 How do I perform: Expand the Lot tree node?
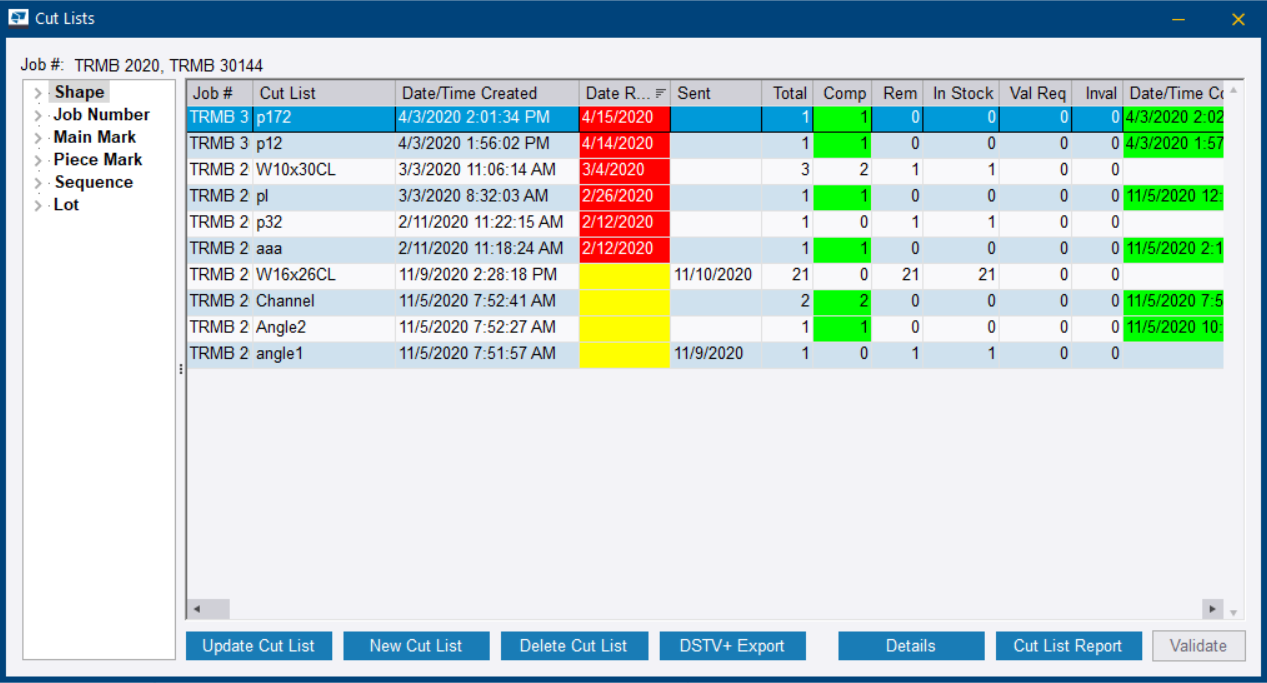[38, 204]
